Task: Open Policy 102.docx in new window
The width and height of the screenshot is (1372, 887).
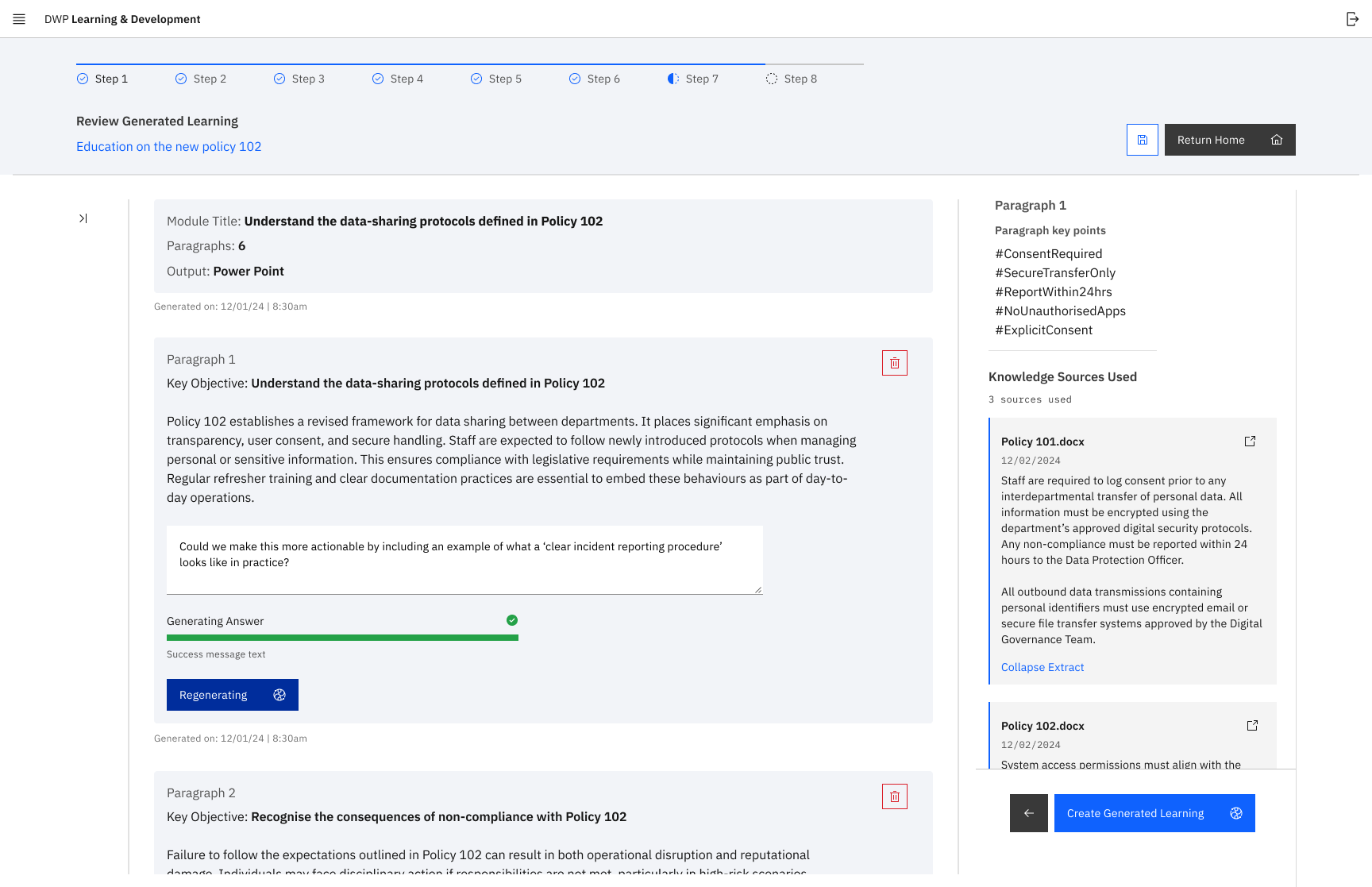Action: pyautogui.click(x=1252, y=726)
